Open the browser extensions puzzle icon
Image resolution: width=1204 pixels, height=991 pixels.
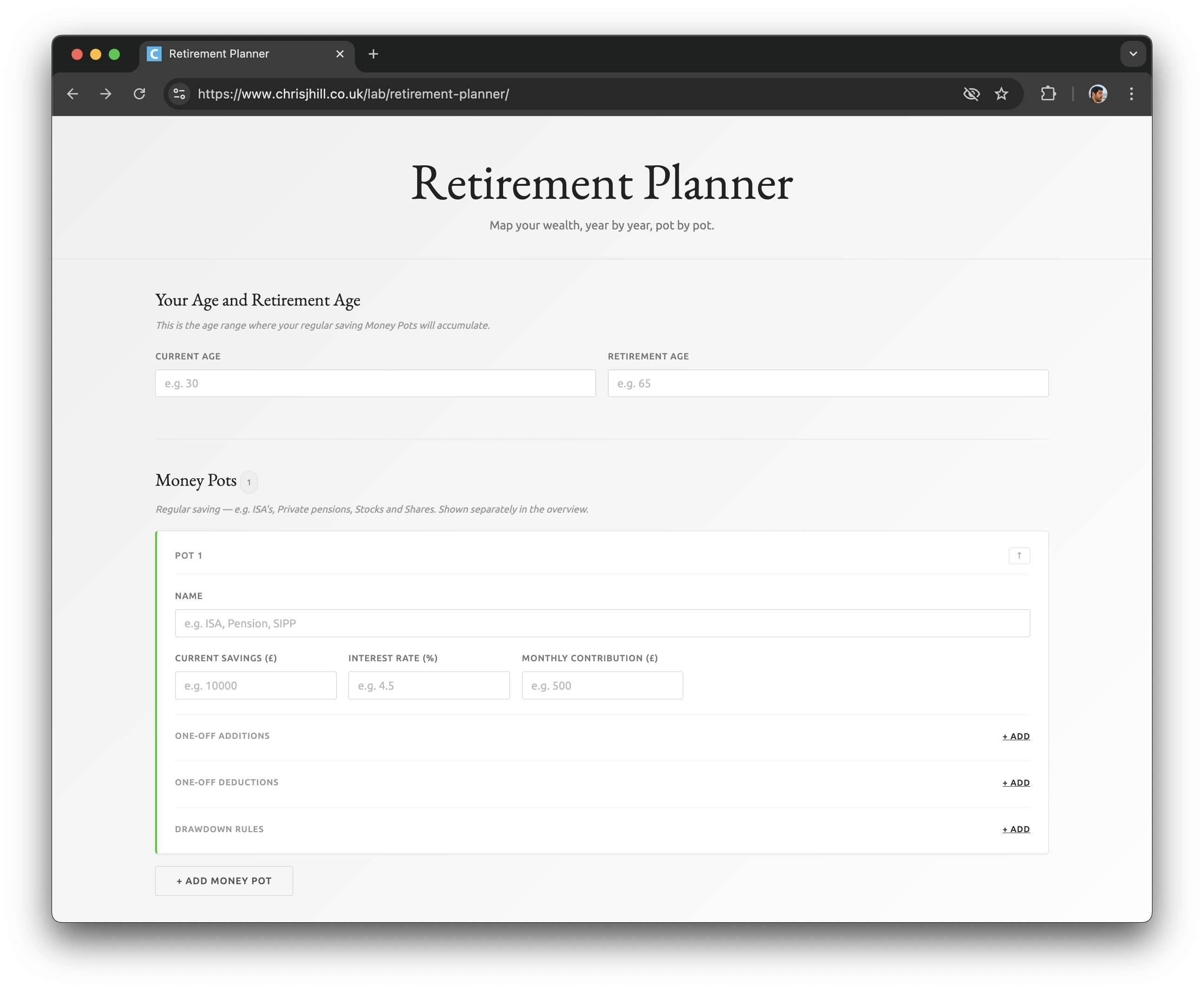click(1048, 94)
